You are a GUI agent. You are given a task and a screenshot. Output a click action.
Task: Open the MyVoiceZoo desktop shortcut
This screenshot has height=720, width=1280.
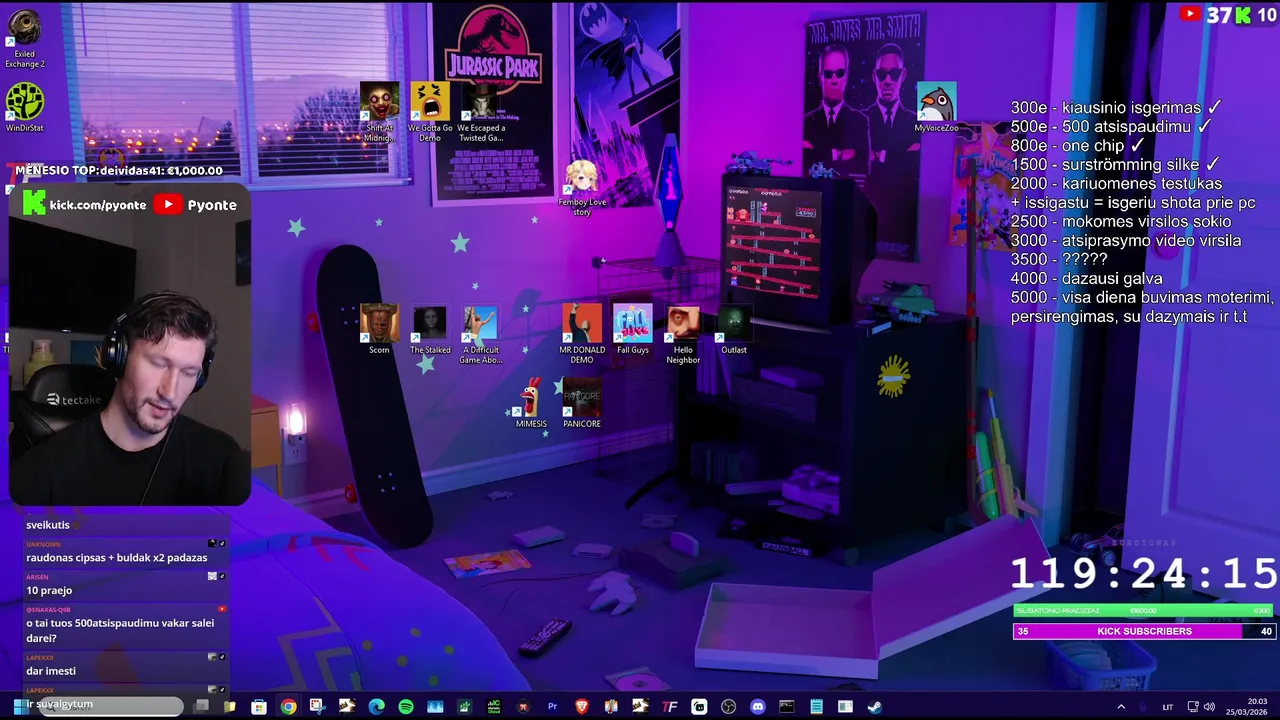click(x=936, y=108)
